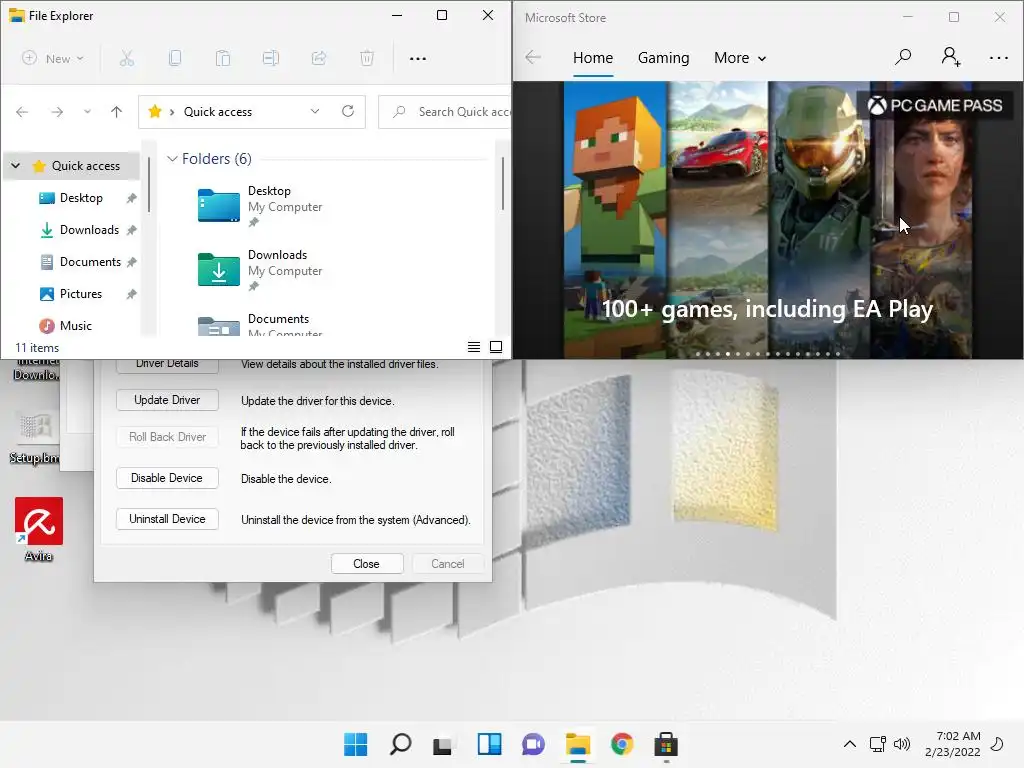Collapse the Folders (6) group
Viewport: 1024px width, 768px height.
click(172, 159)
